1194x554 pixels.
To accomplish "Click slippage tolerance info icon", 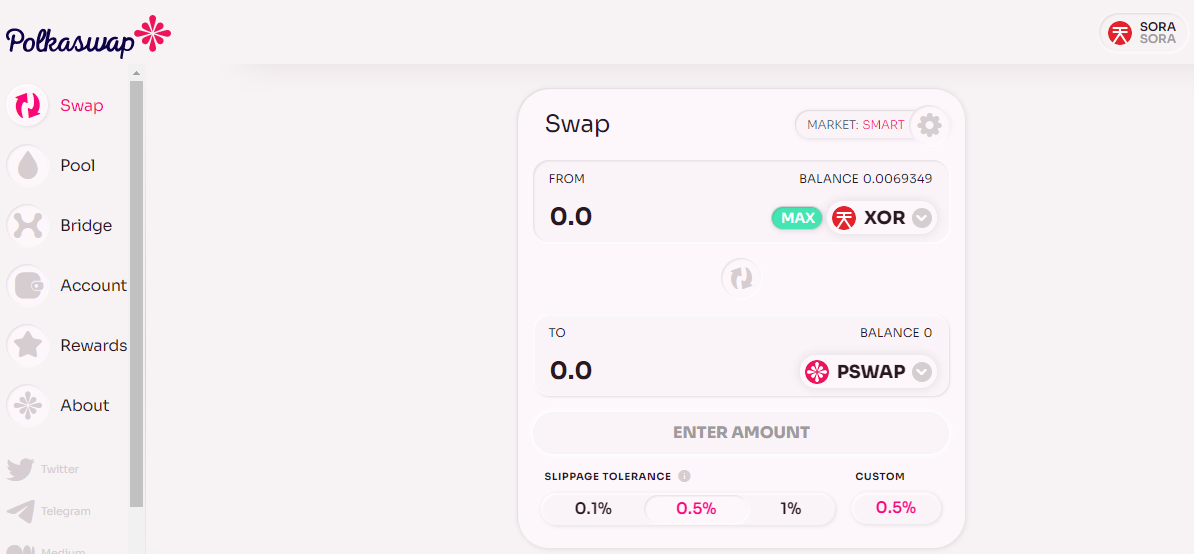I will pos(684,476).
